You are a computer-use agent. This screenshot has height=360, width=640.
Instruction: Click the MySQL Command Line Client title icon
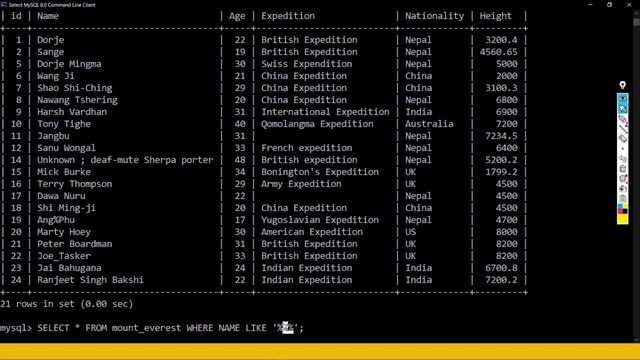pos(4,5)
